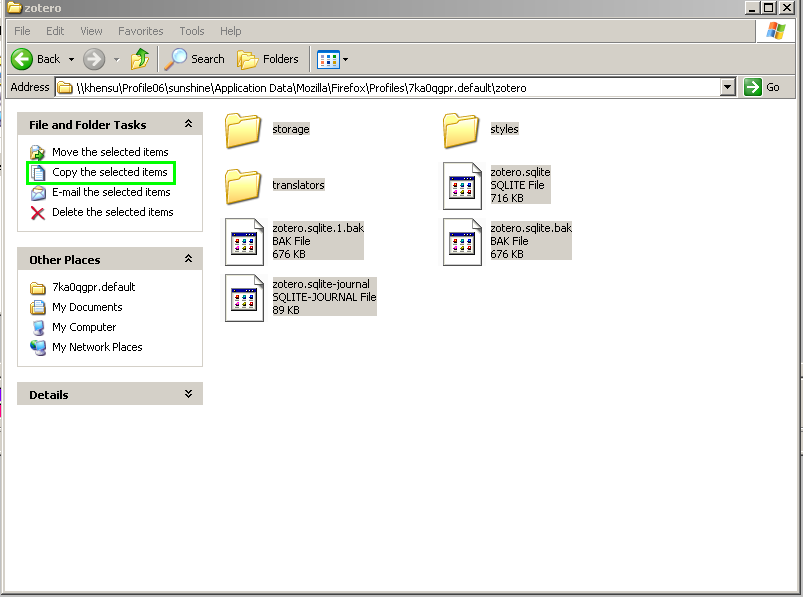Select the zotero.sqlite.1.bak file icon
Screen dimensions: 803x597
(x=244, y=242)
